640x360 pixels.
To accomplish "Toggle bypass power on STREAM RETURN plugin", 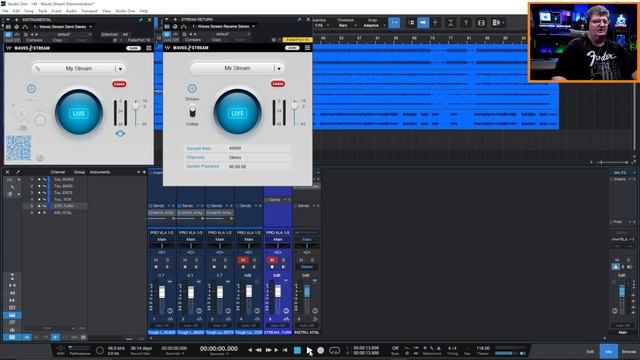I will coord(167,34).
